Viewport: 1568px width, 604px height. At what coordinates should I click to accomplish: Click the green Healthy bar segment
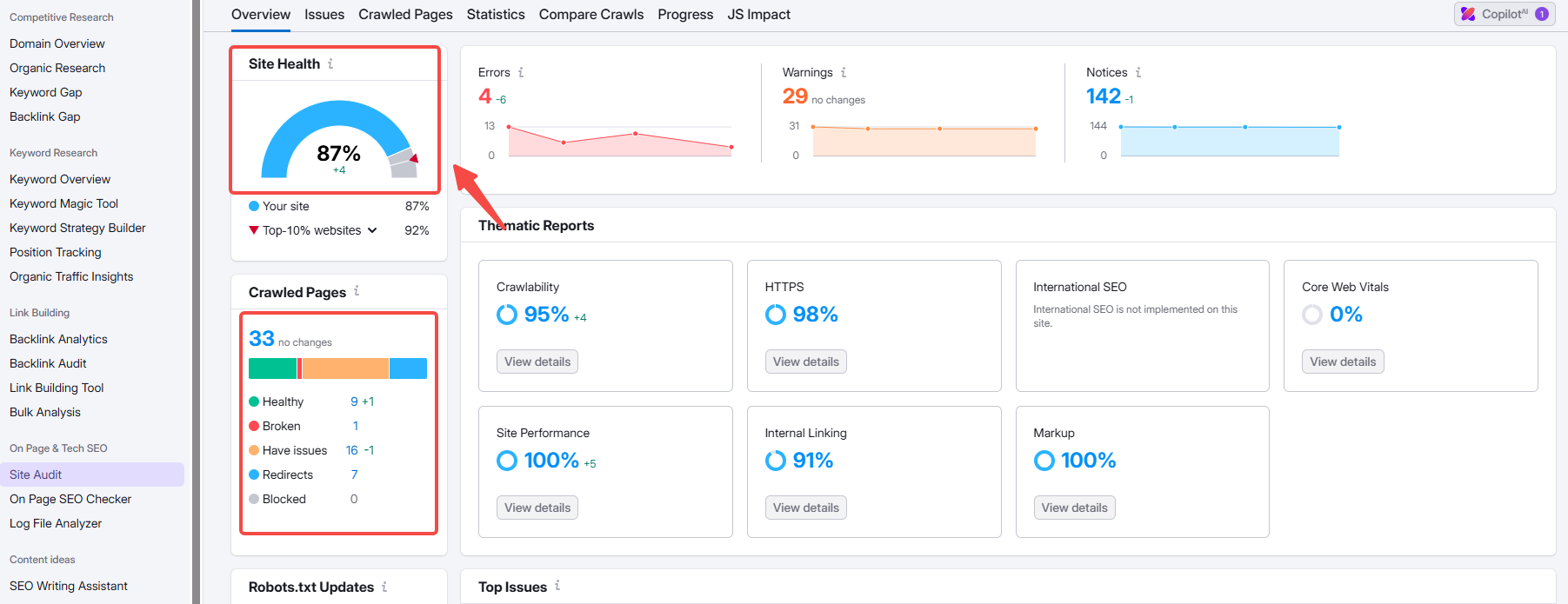272,368
